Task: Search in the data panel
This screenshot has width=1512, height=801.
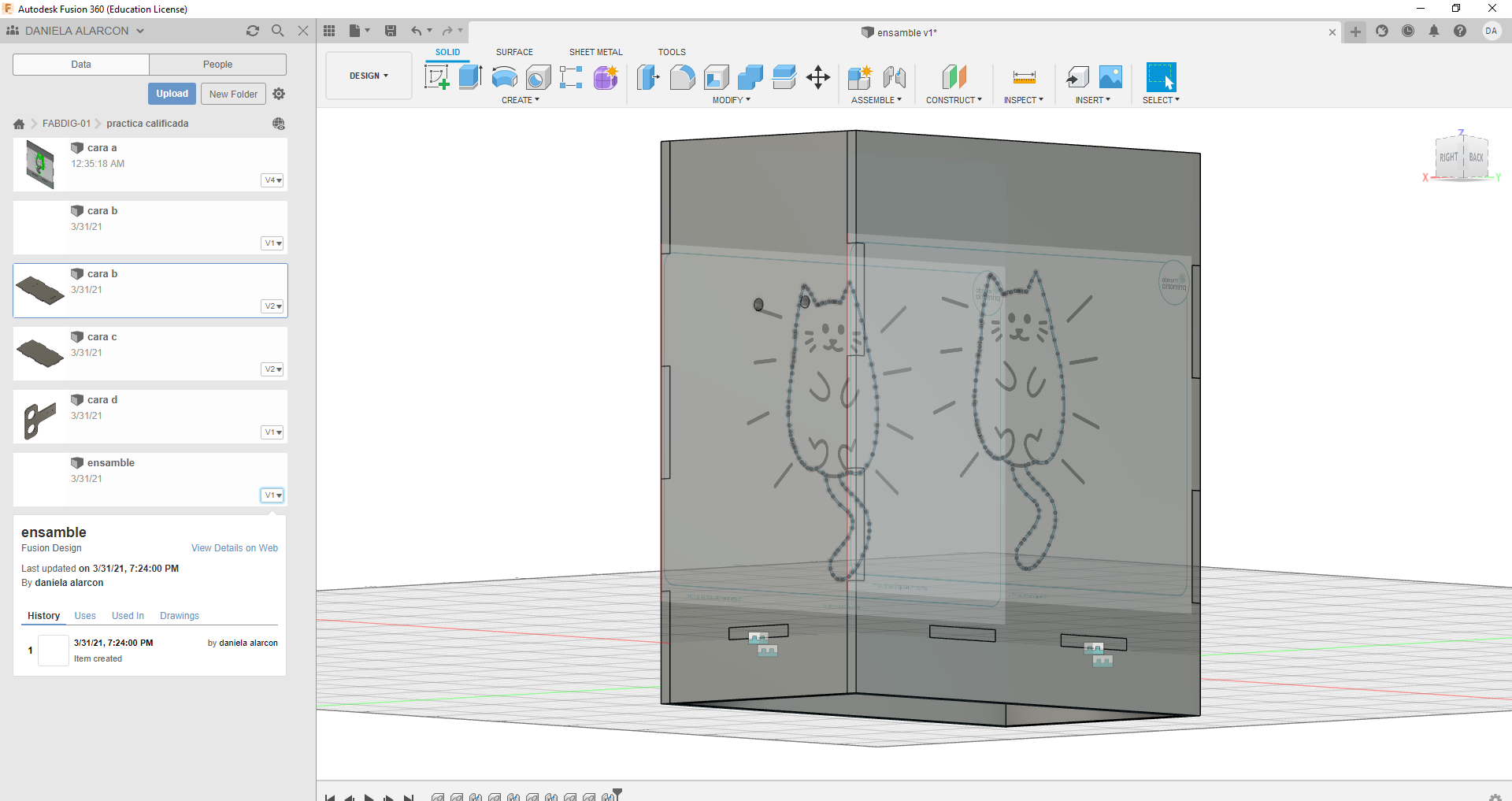Action: pos(278,31)
